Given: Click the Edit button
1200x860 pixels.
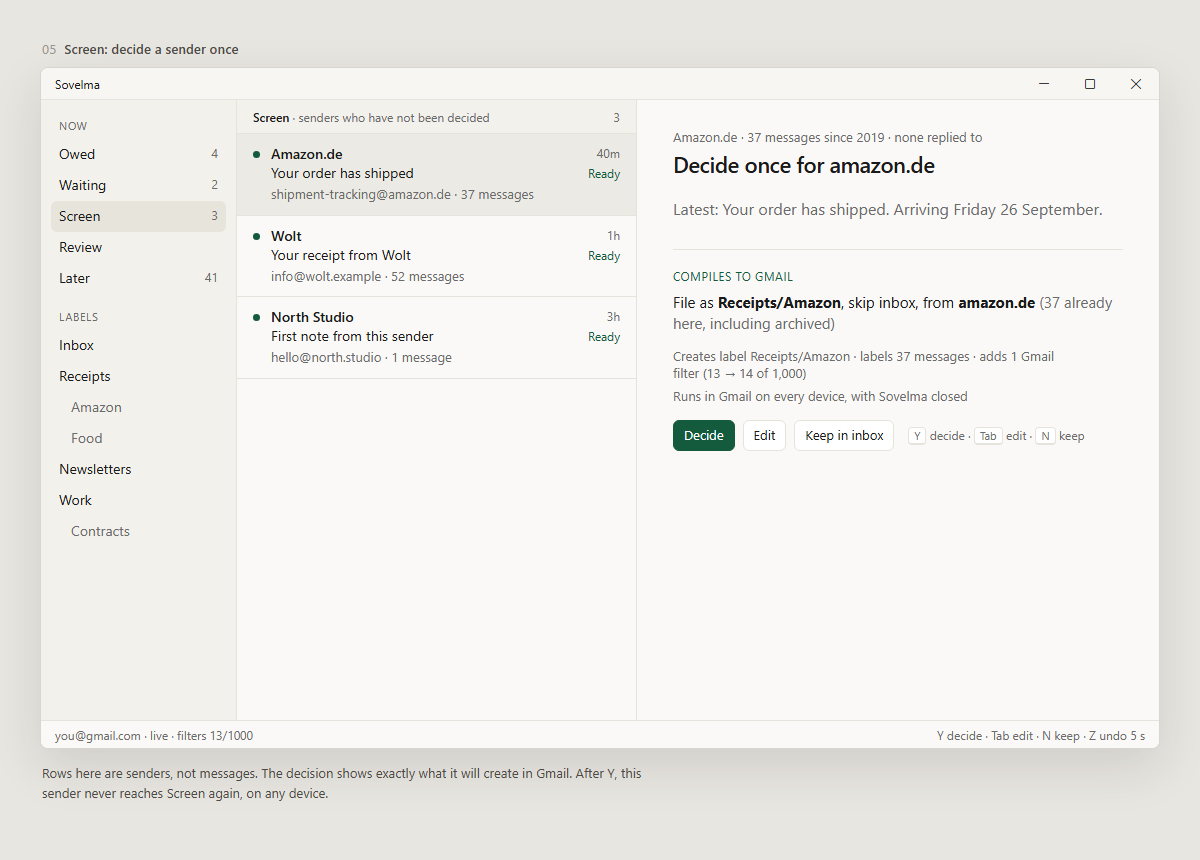Looking at the screenshot, I should 764,435.
